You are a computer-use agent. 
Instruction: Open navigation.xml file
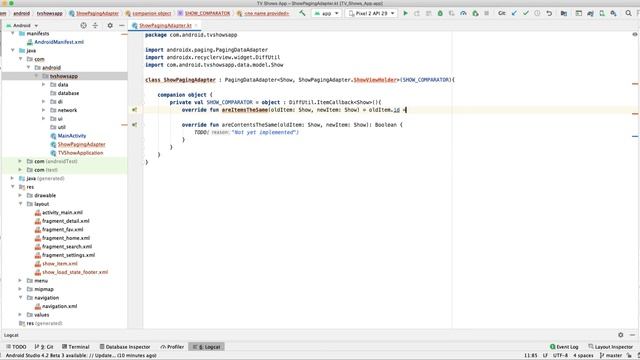[x=59, y=307]
